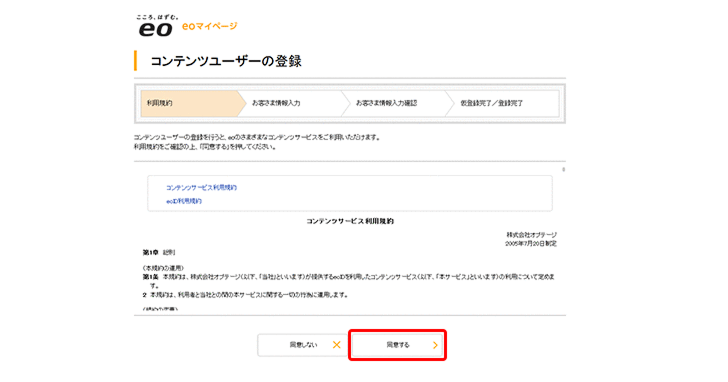Click the X icon on 同意しない
Image resolution: width=728 pixels, height=382 pixels.
point(337,345)
